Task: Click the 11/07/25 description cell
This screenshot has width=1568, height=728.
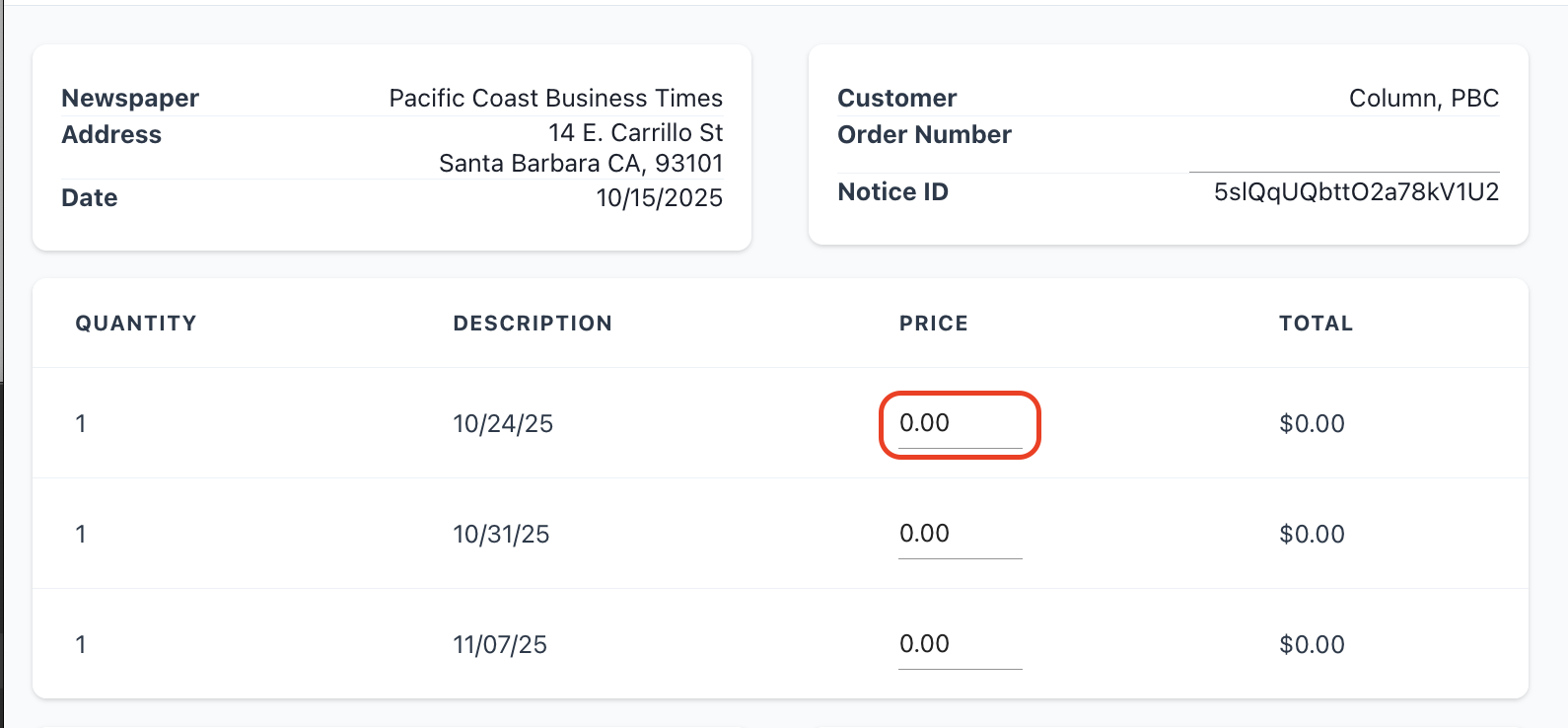Action: coord(500,645)
